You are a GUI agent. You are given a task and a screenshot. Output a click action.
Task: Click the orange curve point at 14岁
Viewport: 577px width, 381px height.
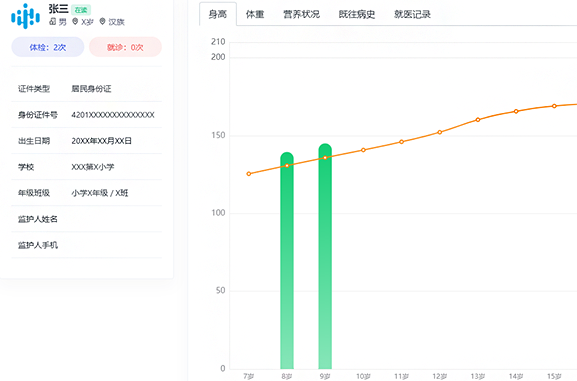[516, 111]
